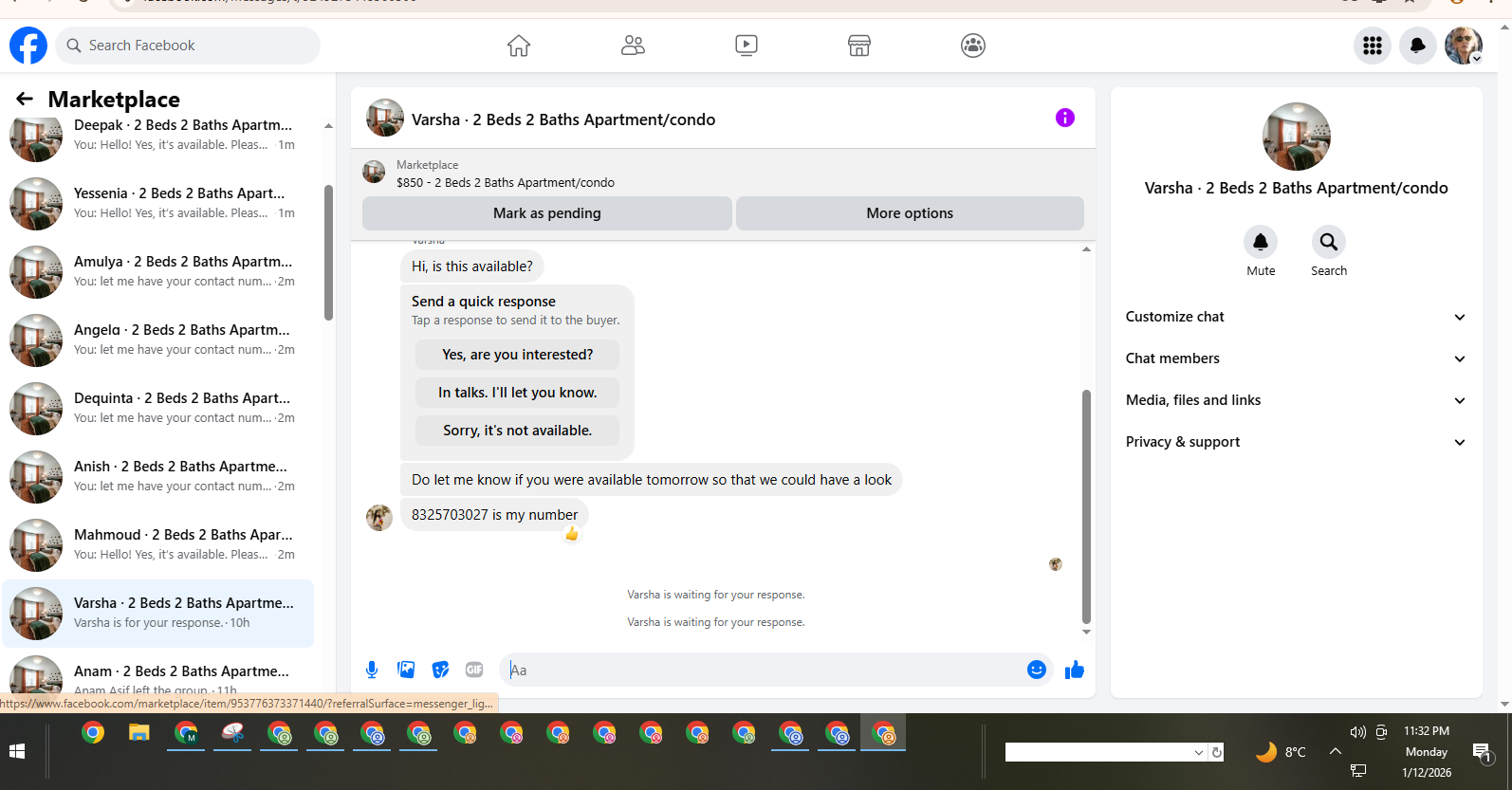The image size is (1512, 790).
Task: Search in conversation with magnifier icon
Action: point(1329,242)
